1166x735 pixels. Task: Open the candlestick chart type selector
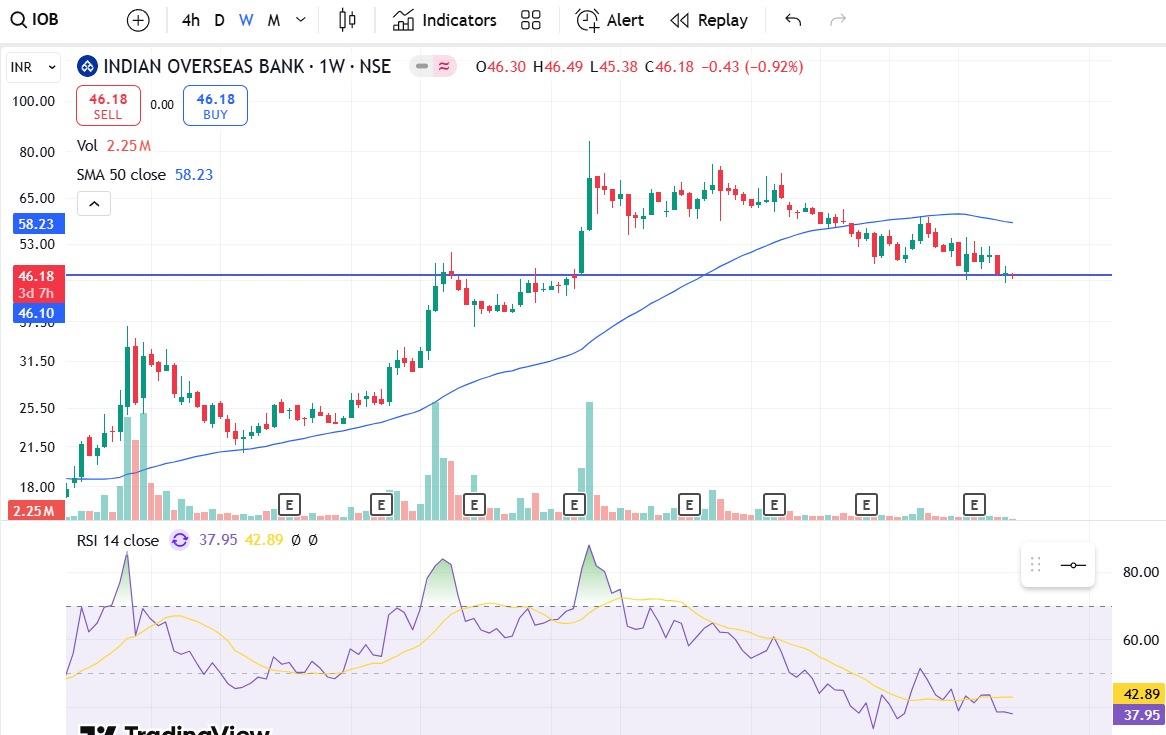(x=347, y=20)
